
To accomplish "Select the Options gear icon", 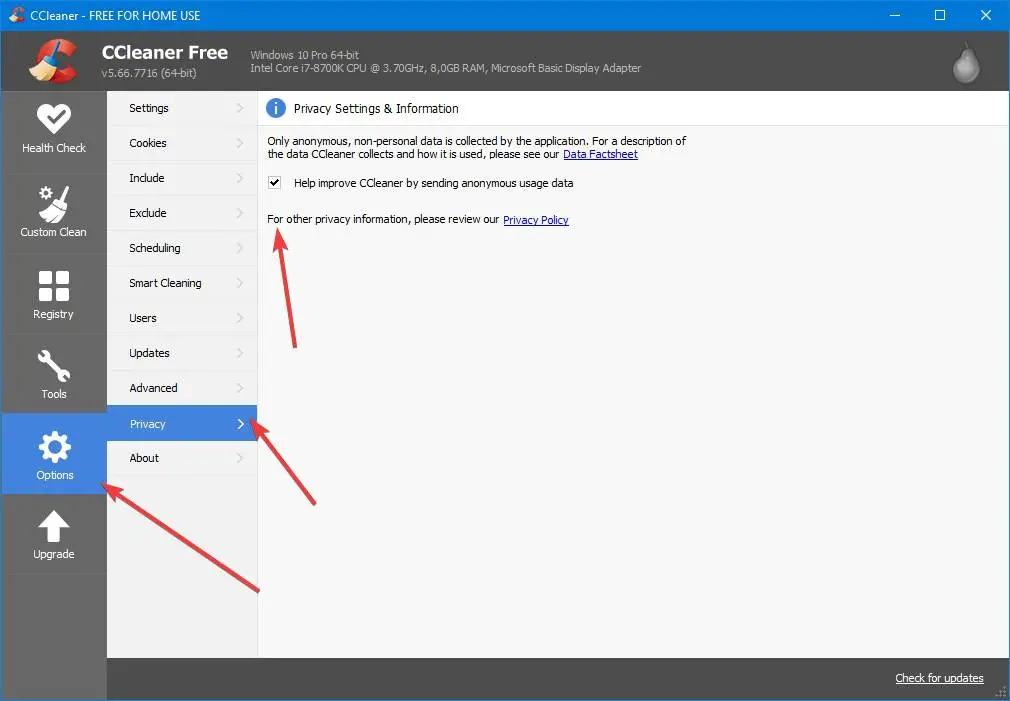I will (x=55, y=447).
